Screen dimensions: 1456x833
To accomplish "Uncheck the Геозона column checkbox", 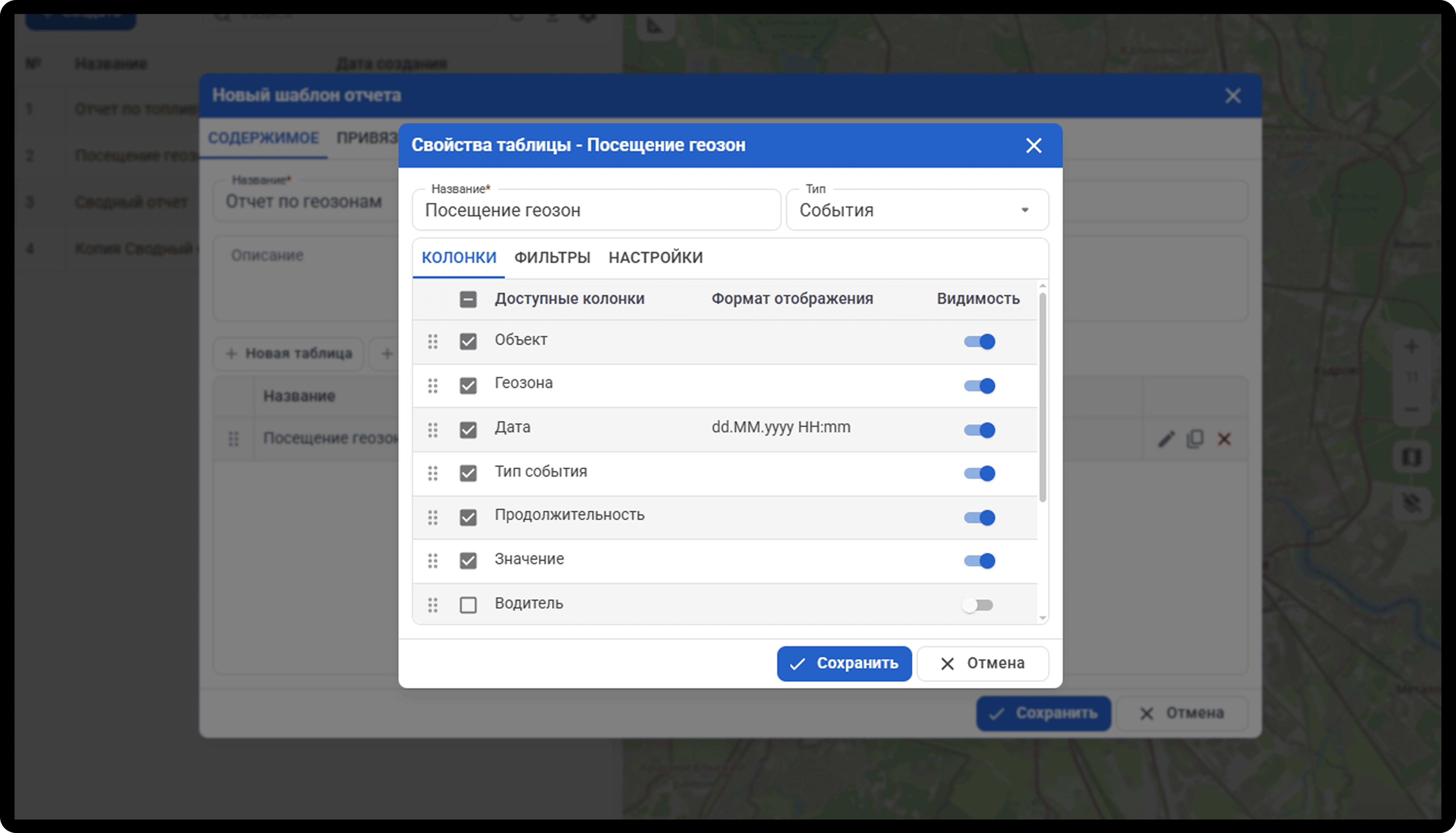I will pos(468,385).
